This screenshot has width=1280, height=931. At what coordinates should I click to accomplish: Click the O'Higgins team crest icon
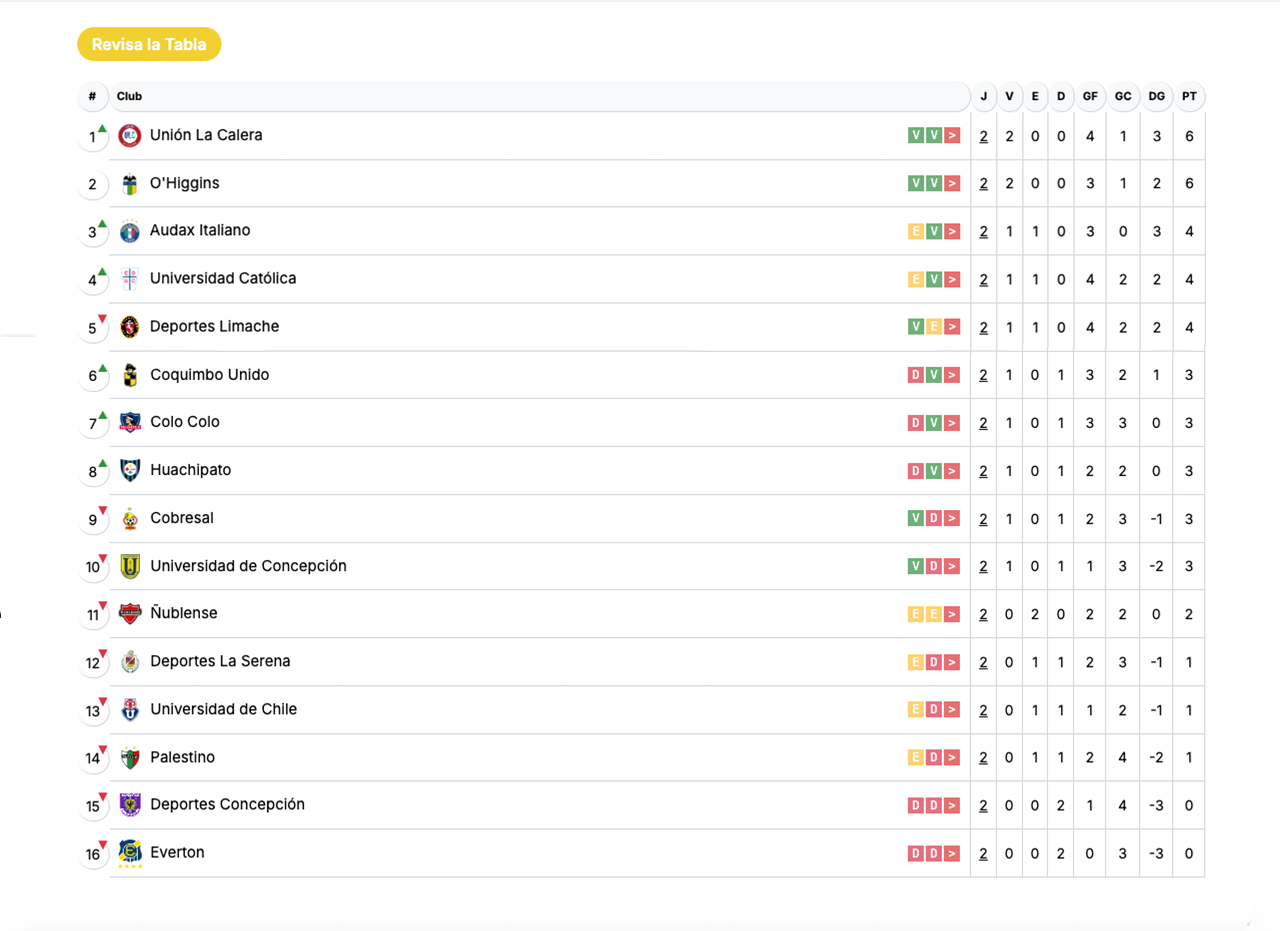point(130,184)
